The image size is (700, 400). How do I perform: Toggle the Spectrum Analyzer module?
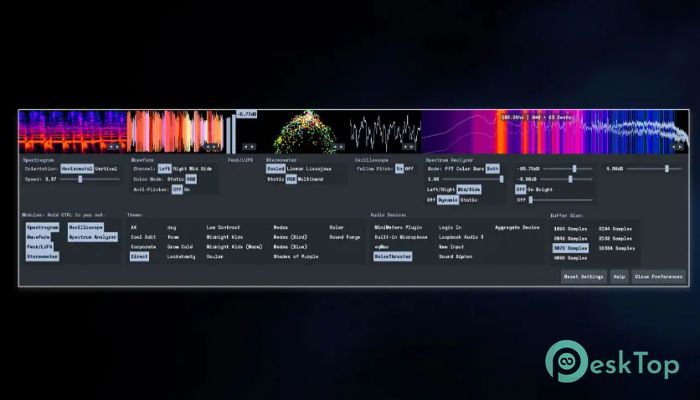[93, 238]
